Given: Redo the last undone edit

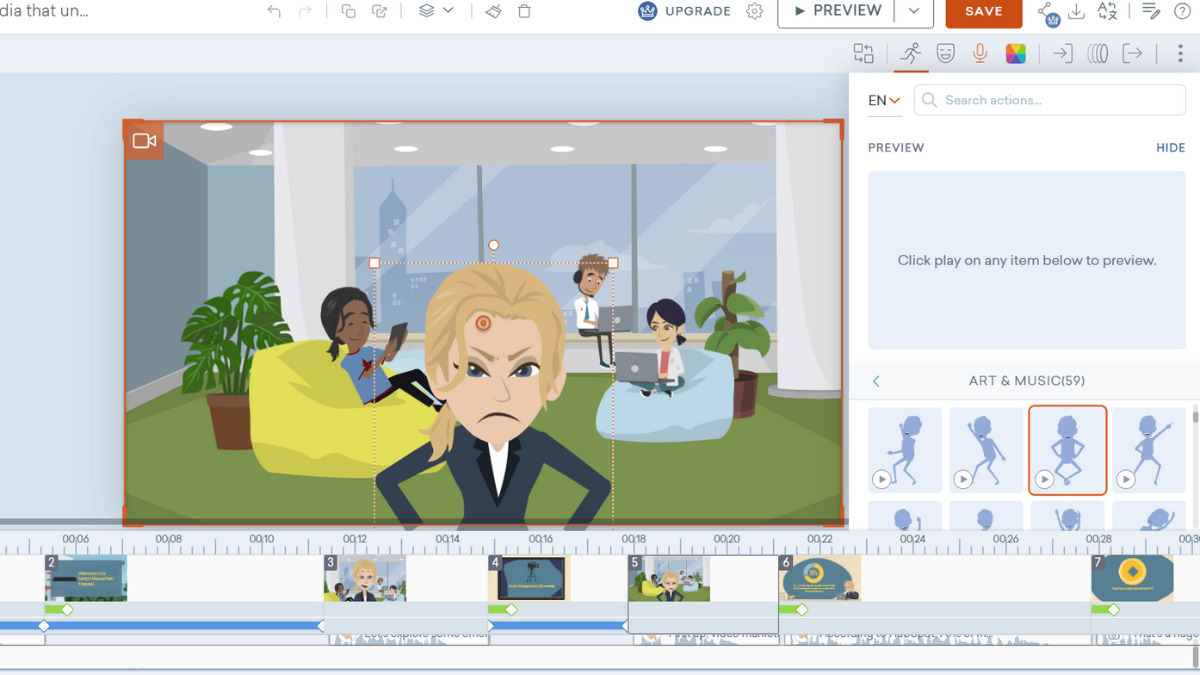Looking at the screenshot, I should point(305,11).
